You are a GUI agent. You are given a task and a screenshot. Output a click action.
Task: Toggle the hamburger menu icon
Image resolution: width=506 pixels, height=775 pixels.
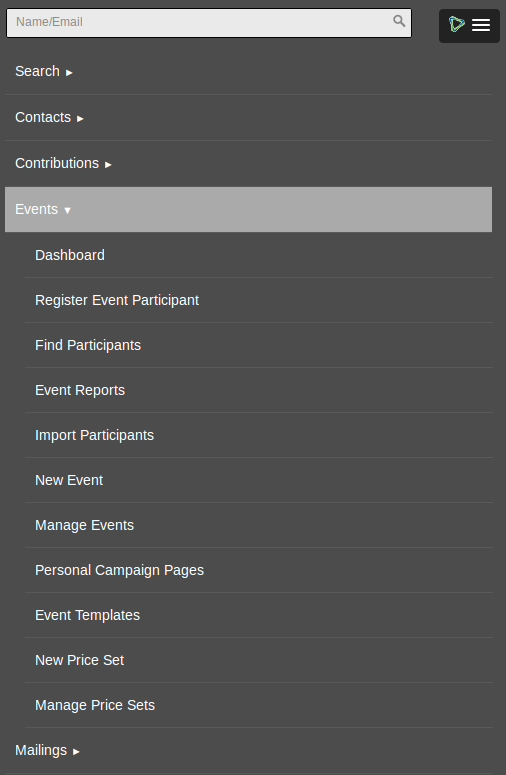tap(481, 25)
